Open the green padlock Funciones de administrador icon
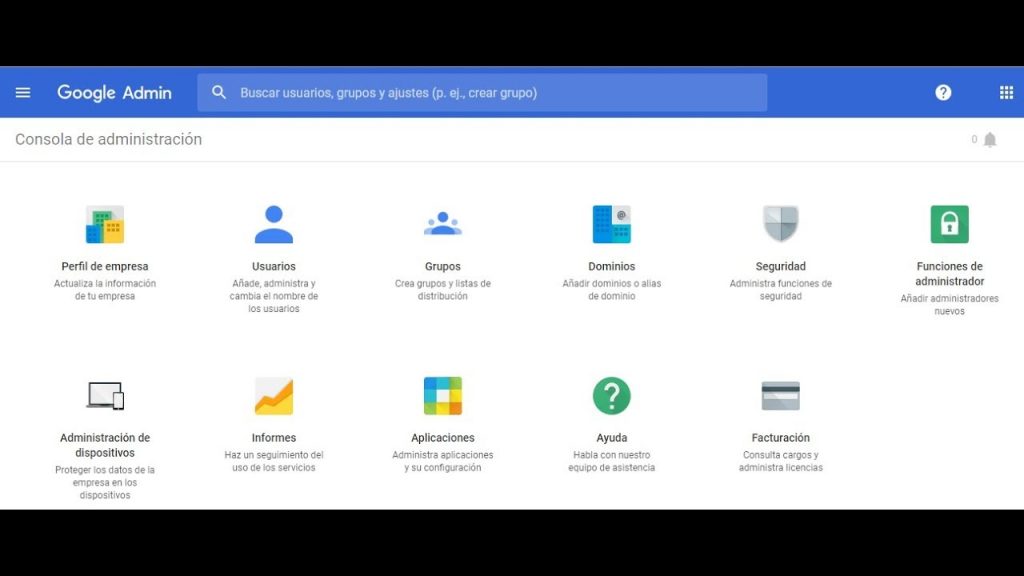1024x576 pixels. pos(949,225)
